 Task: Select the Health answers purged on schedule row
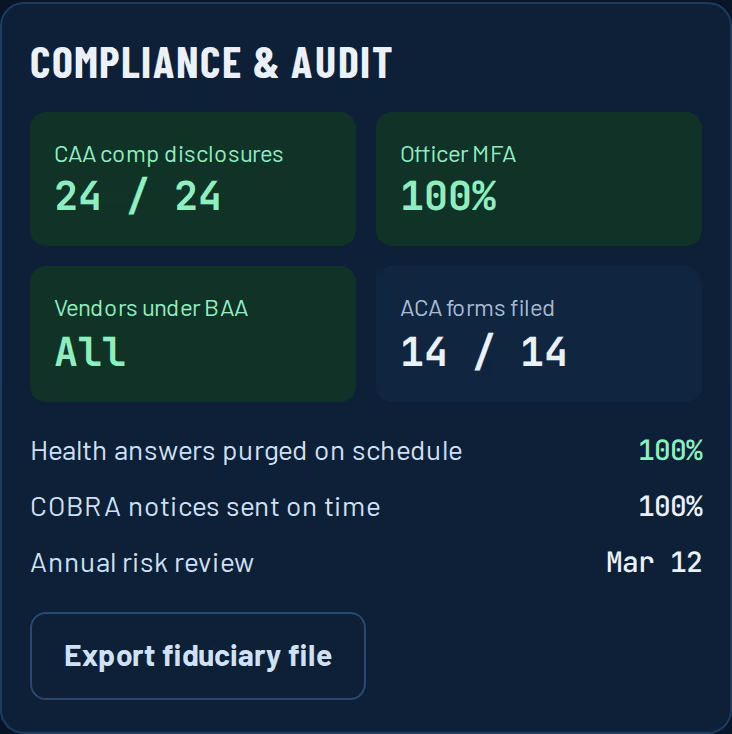(366, 451)
